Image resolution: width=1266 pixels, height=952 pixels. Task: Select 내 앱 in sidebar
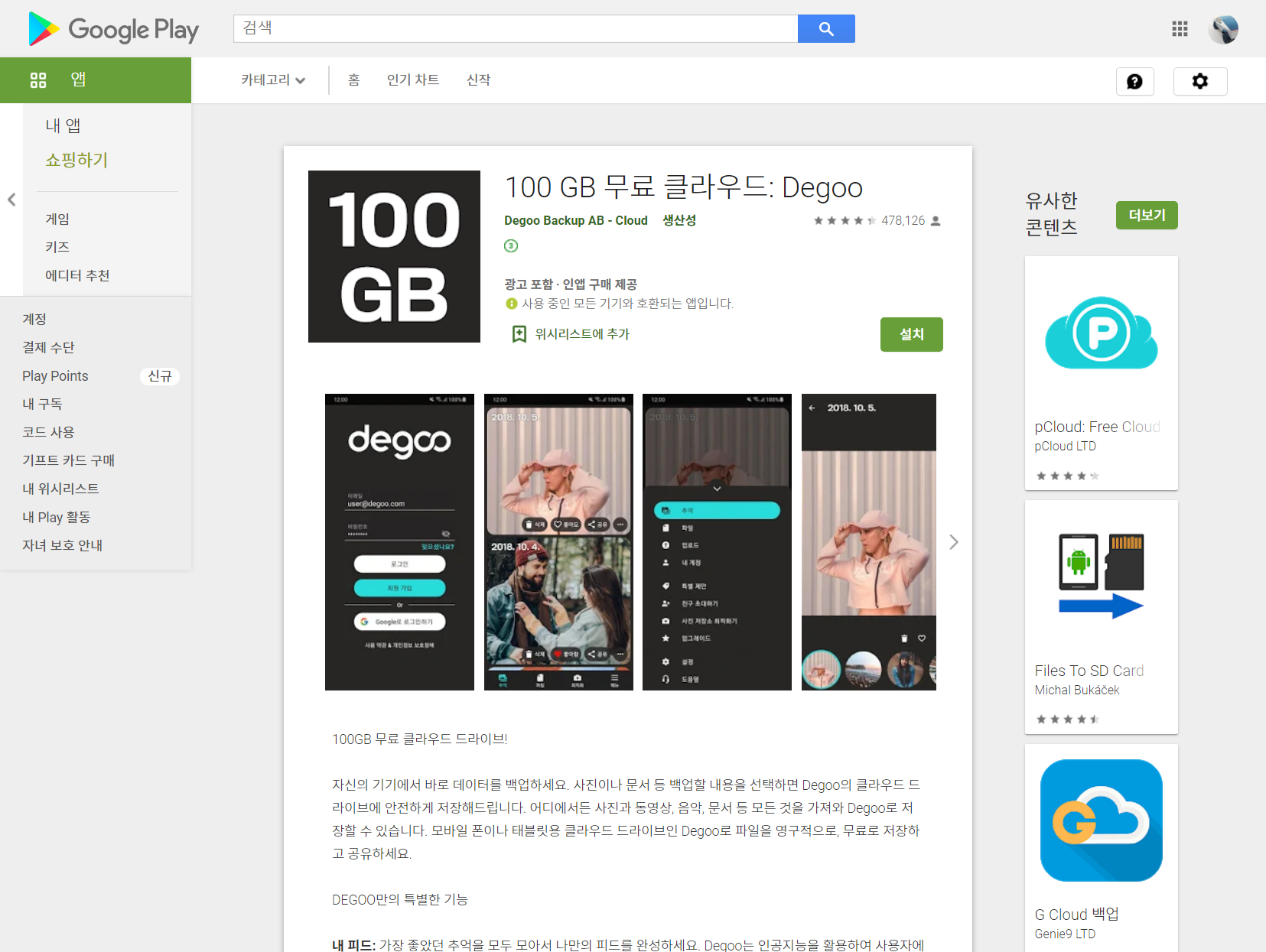click(63, 125)
